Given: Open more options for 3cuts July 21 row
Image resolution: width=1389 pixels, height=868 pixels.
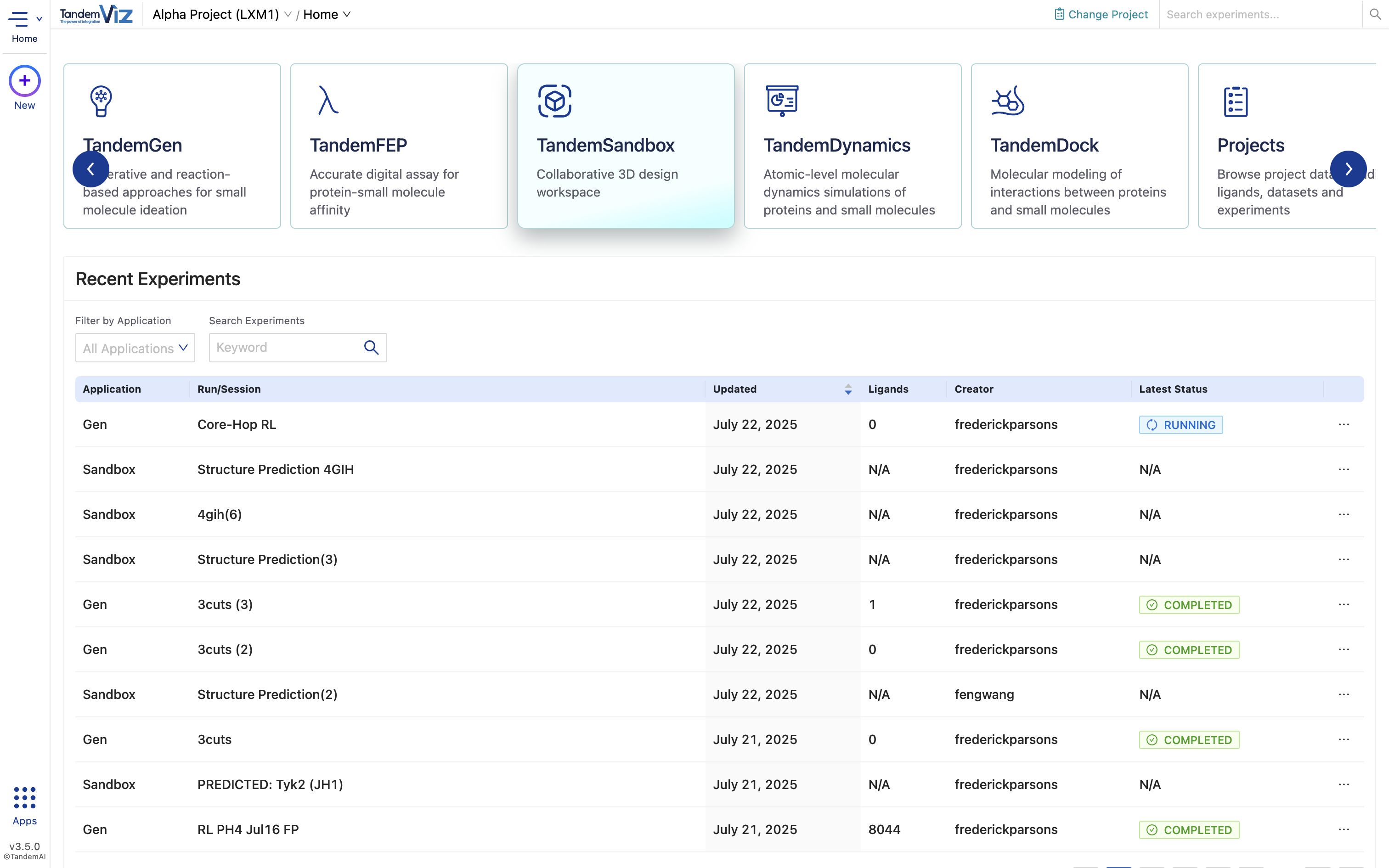Looking at the screenshot, I should 1344,739.
